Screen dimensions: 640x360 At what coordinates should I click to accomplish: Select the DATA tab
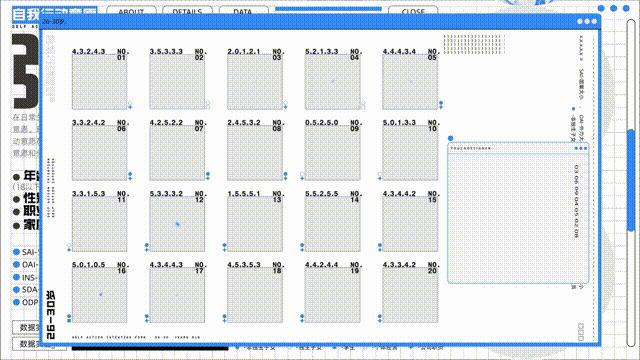click(243, 11)
